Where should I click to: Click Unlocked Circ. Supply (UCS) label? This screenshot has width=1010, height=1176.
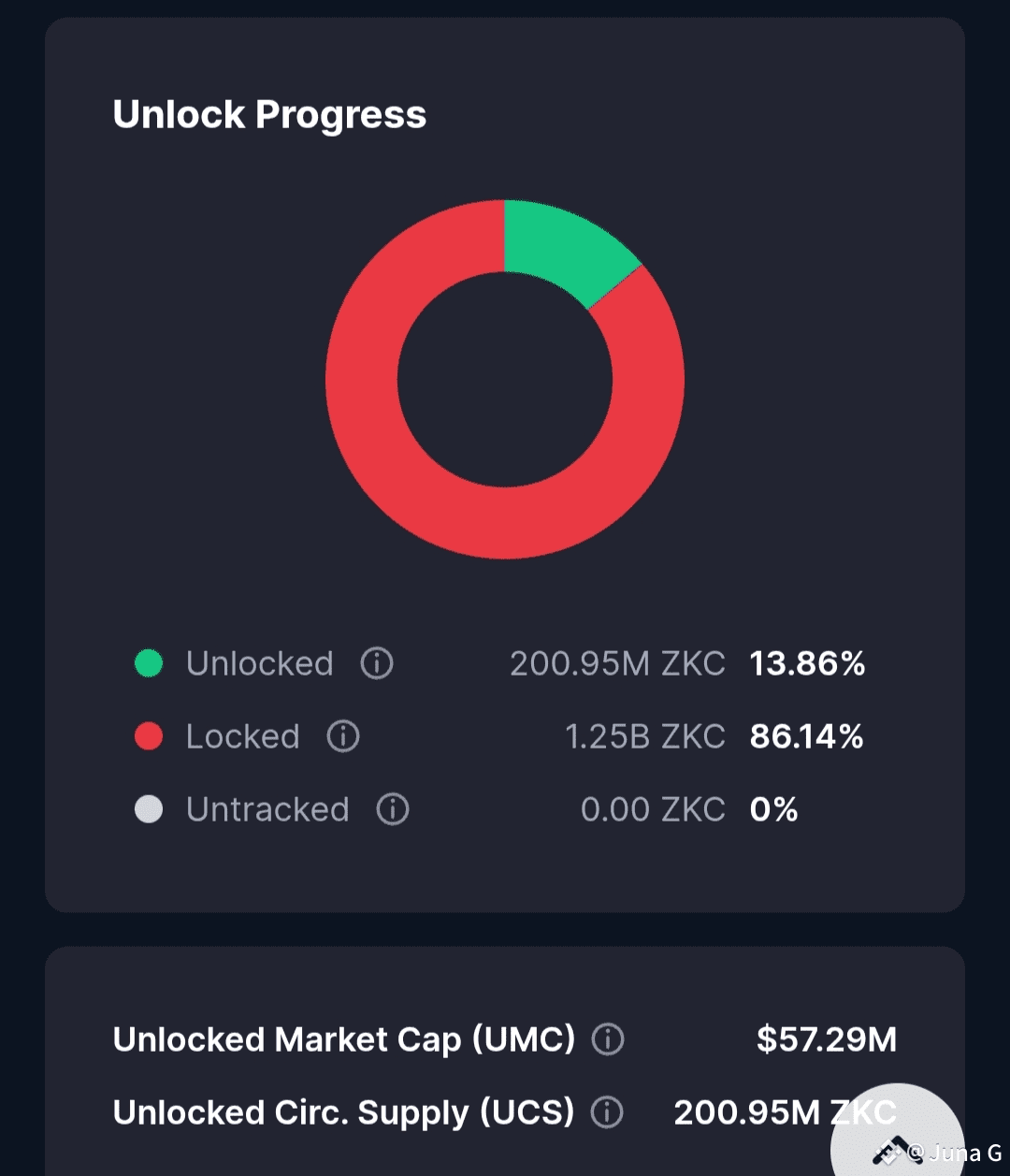[343, 1112]
